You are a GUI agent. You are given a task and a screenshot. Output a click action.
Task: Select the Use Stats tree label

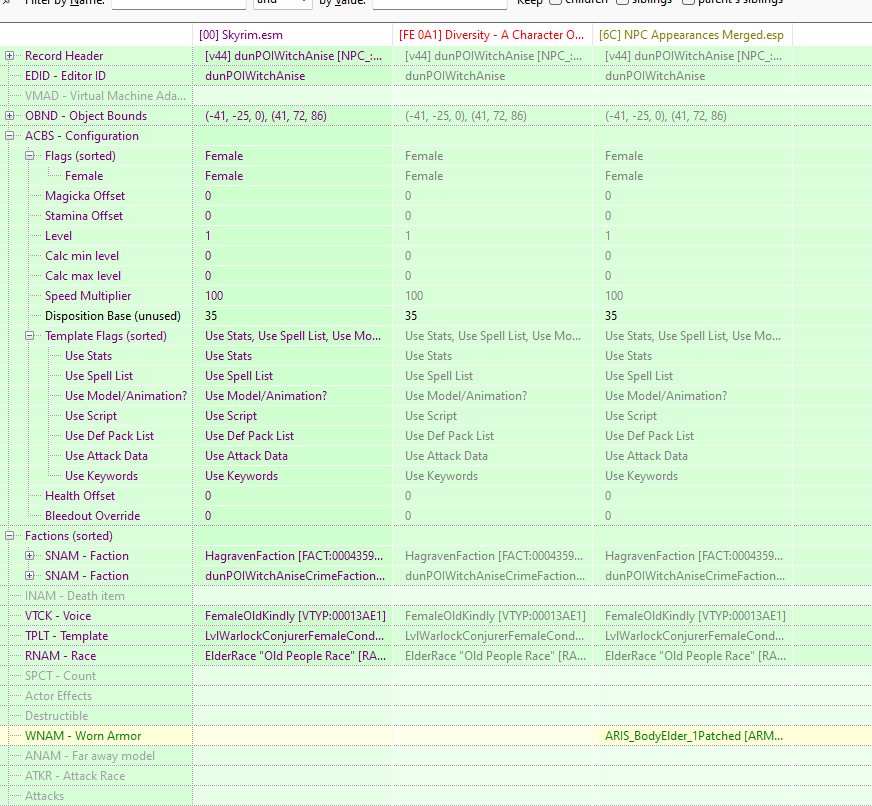click(x=88, y=356)
